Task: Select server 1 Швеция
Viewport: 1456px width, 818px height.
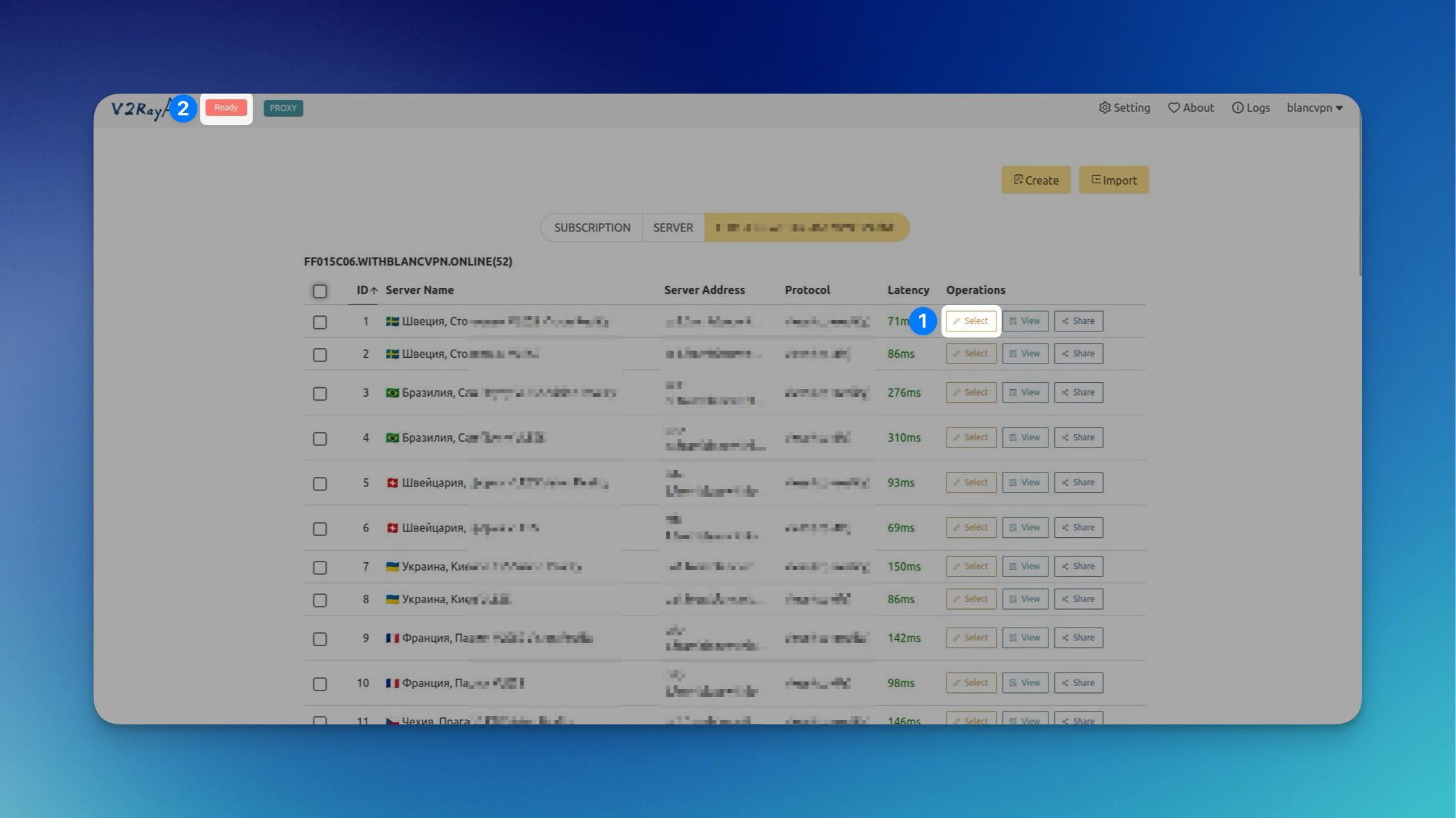Action: point(971,321)
